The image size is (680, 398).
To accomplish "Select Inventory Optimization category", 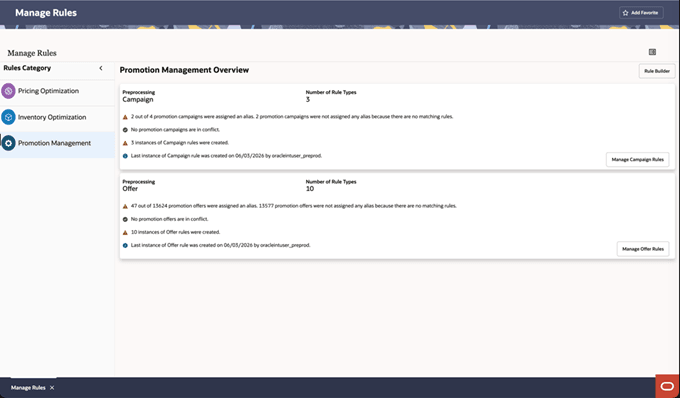I will tap(57, 117).
